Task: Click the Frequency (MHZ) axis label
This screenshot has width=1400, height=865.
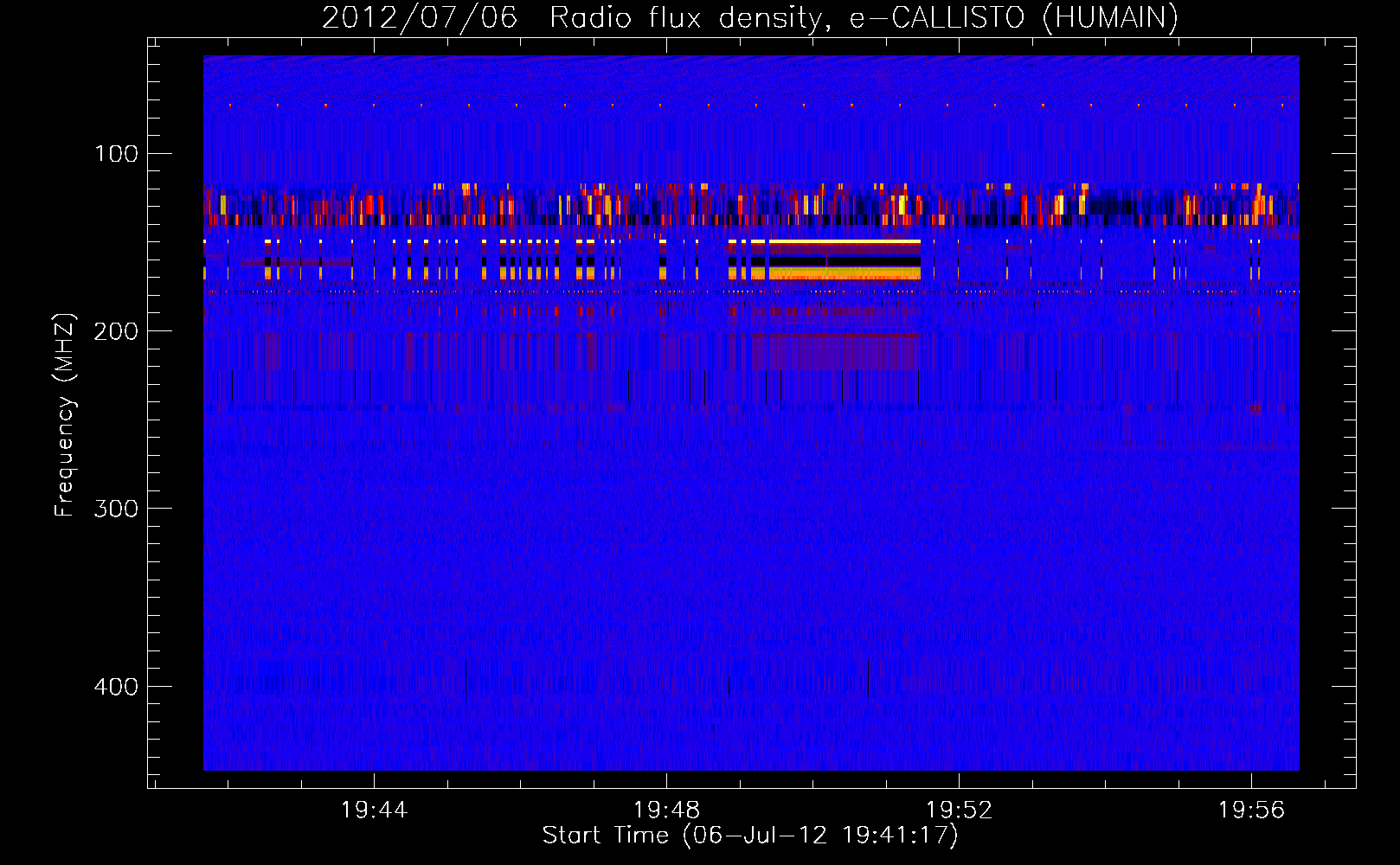Action: 65,414
